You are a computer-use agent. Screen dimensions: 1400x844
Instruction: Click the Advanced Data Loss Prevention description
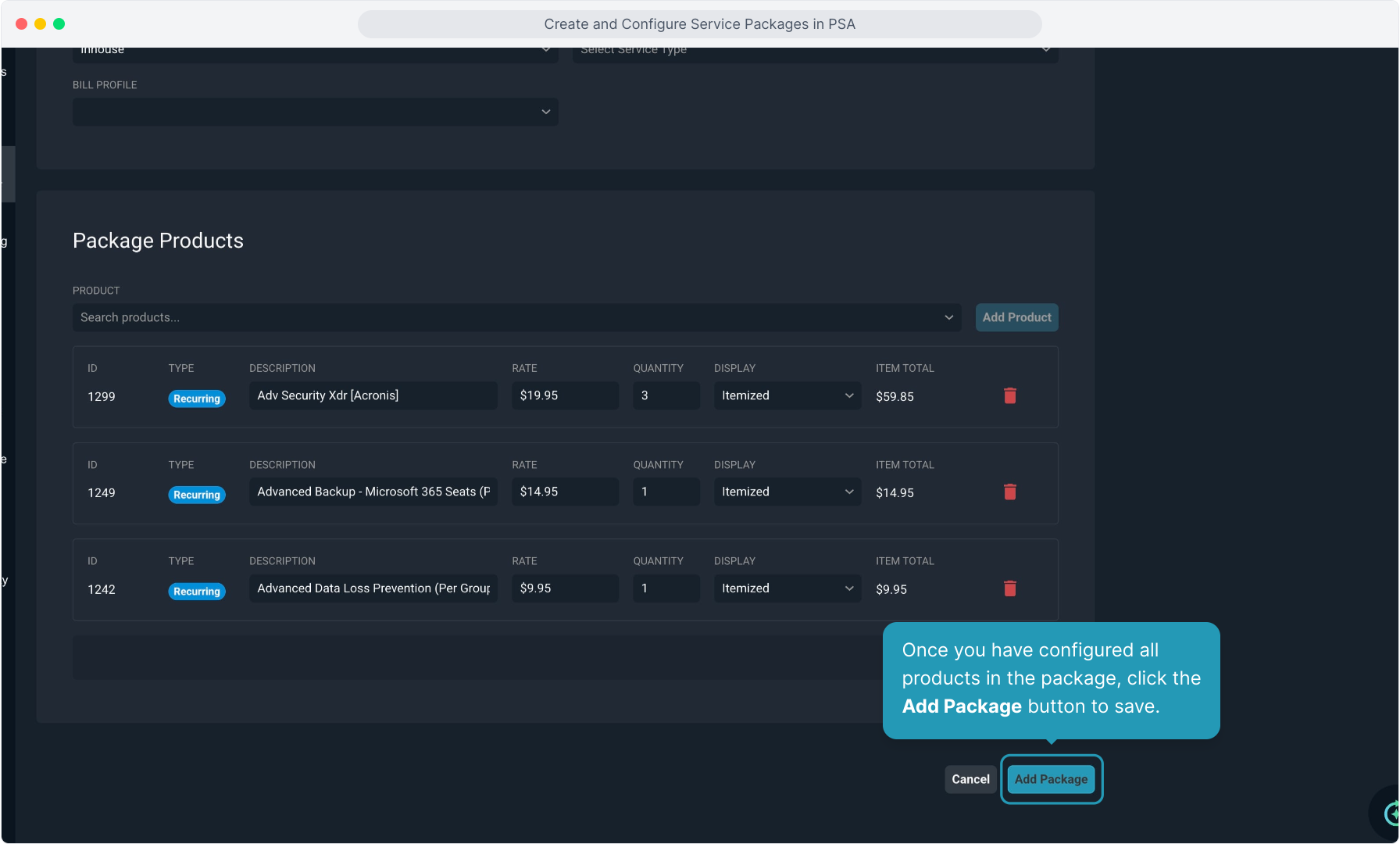click(x=373, y=588)
